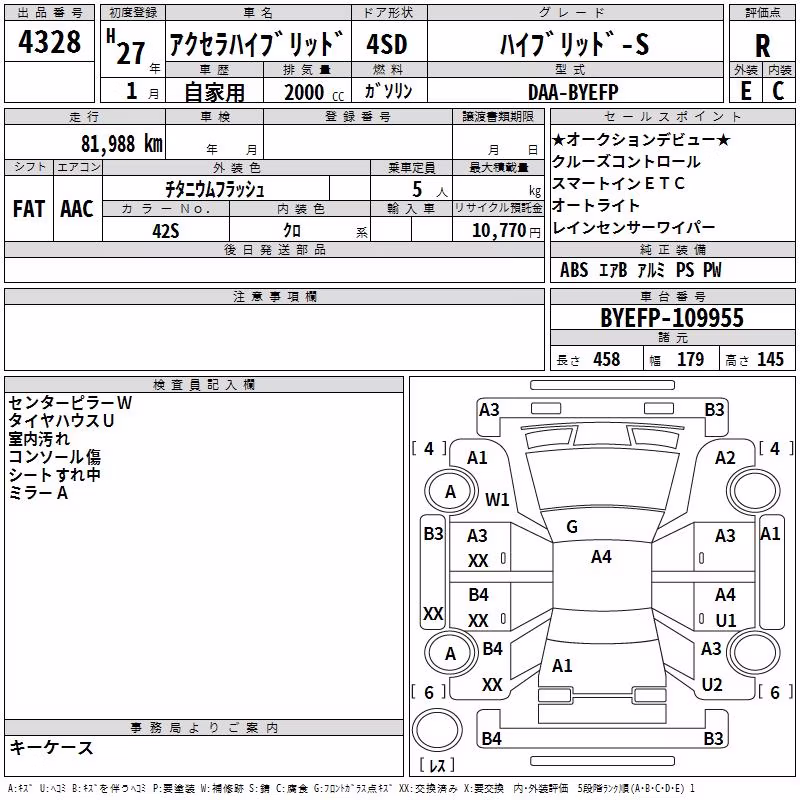
Task: Click inspector note シートすれ中
Action: click(x=55, y=474)
